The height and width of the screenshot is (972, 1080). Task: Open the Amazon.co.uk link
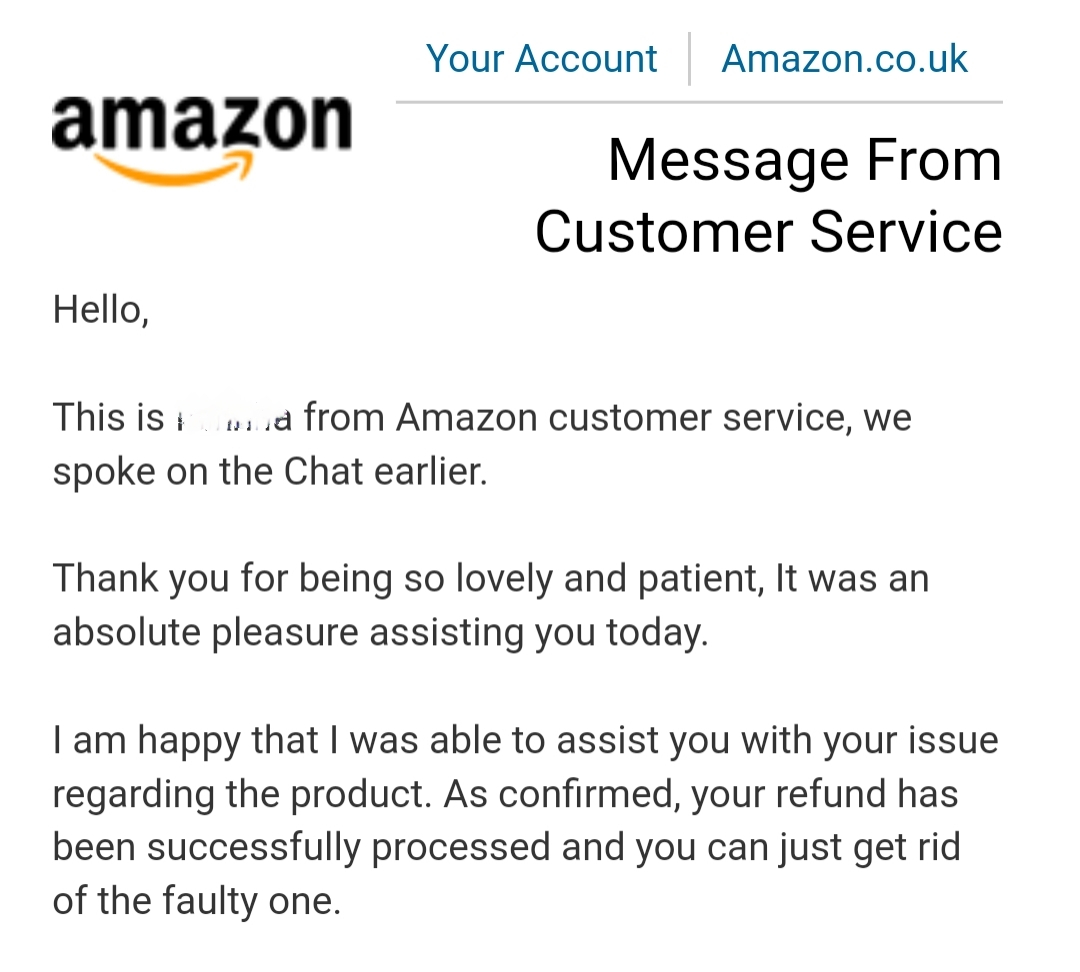[844, 59]
